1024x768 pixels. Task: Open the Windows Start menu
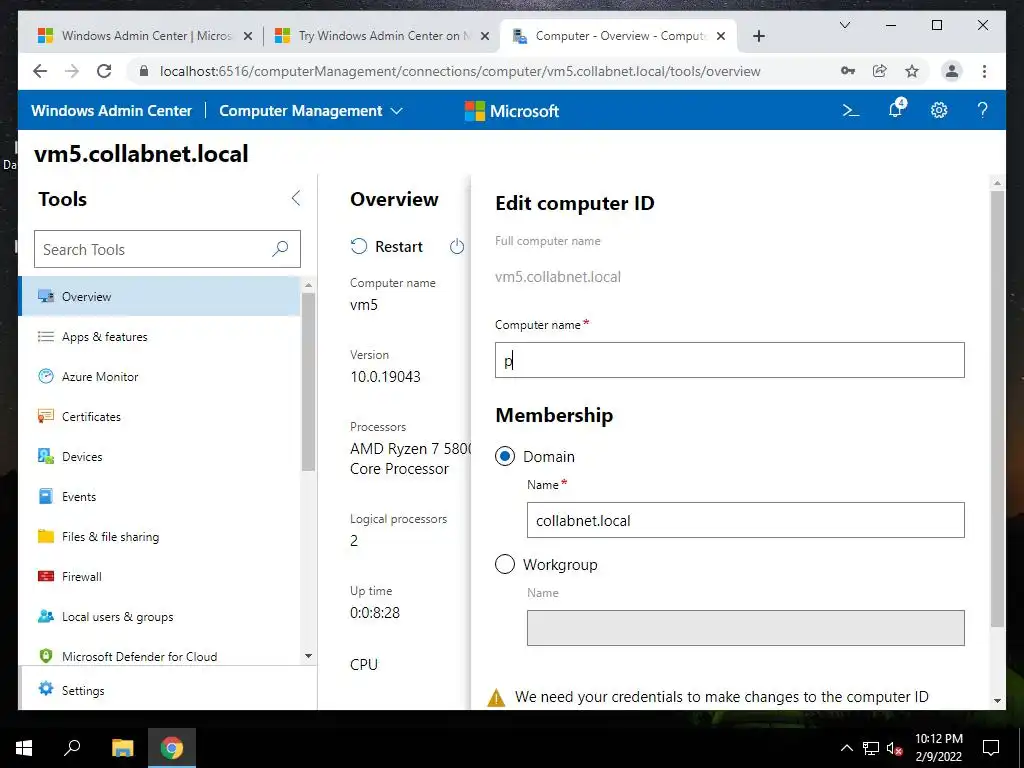pos(24,748)
